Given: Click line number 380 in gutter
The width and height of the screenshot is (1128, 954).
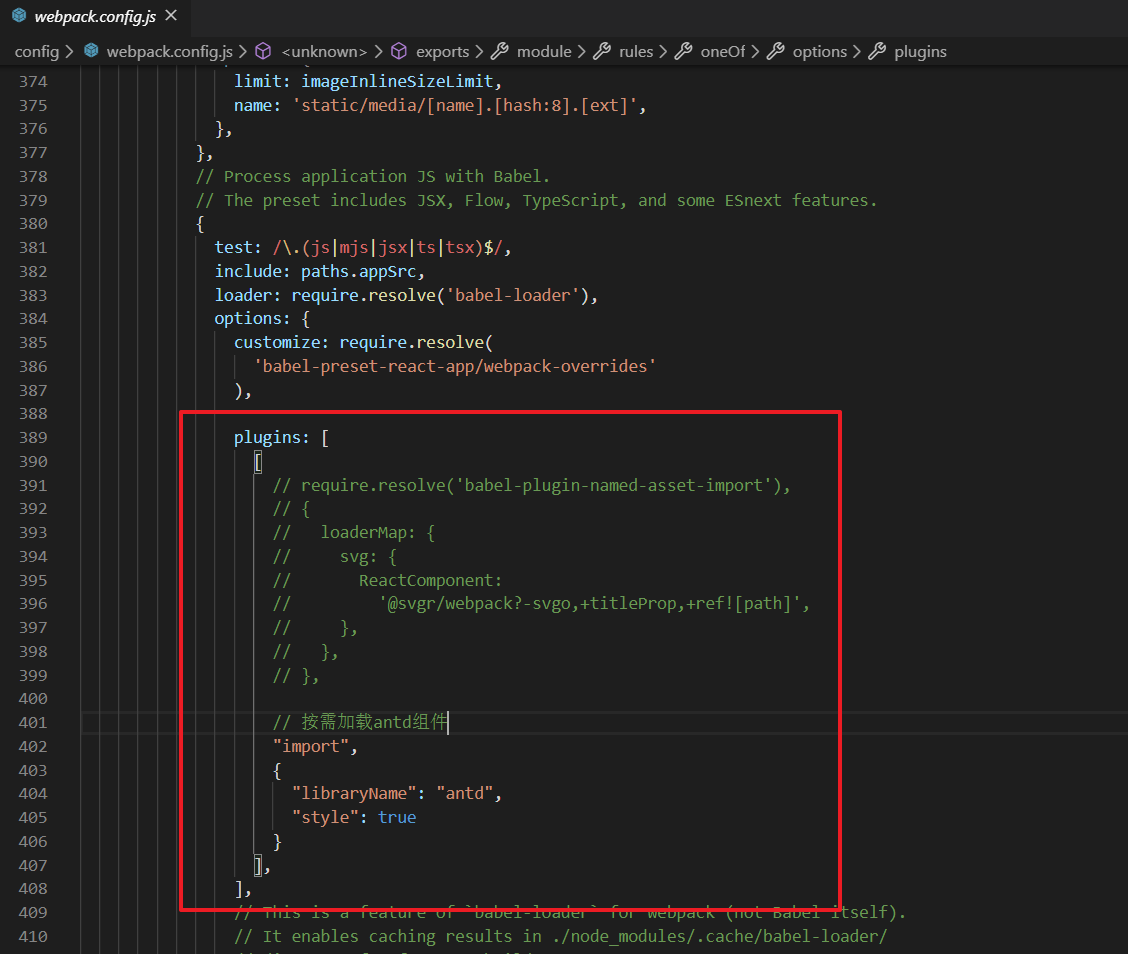Looking at the screenshot, I should 33,224.
